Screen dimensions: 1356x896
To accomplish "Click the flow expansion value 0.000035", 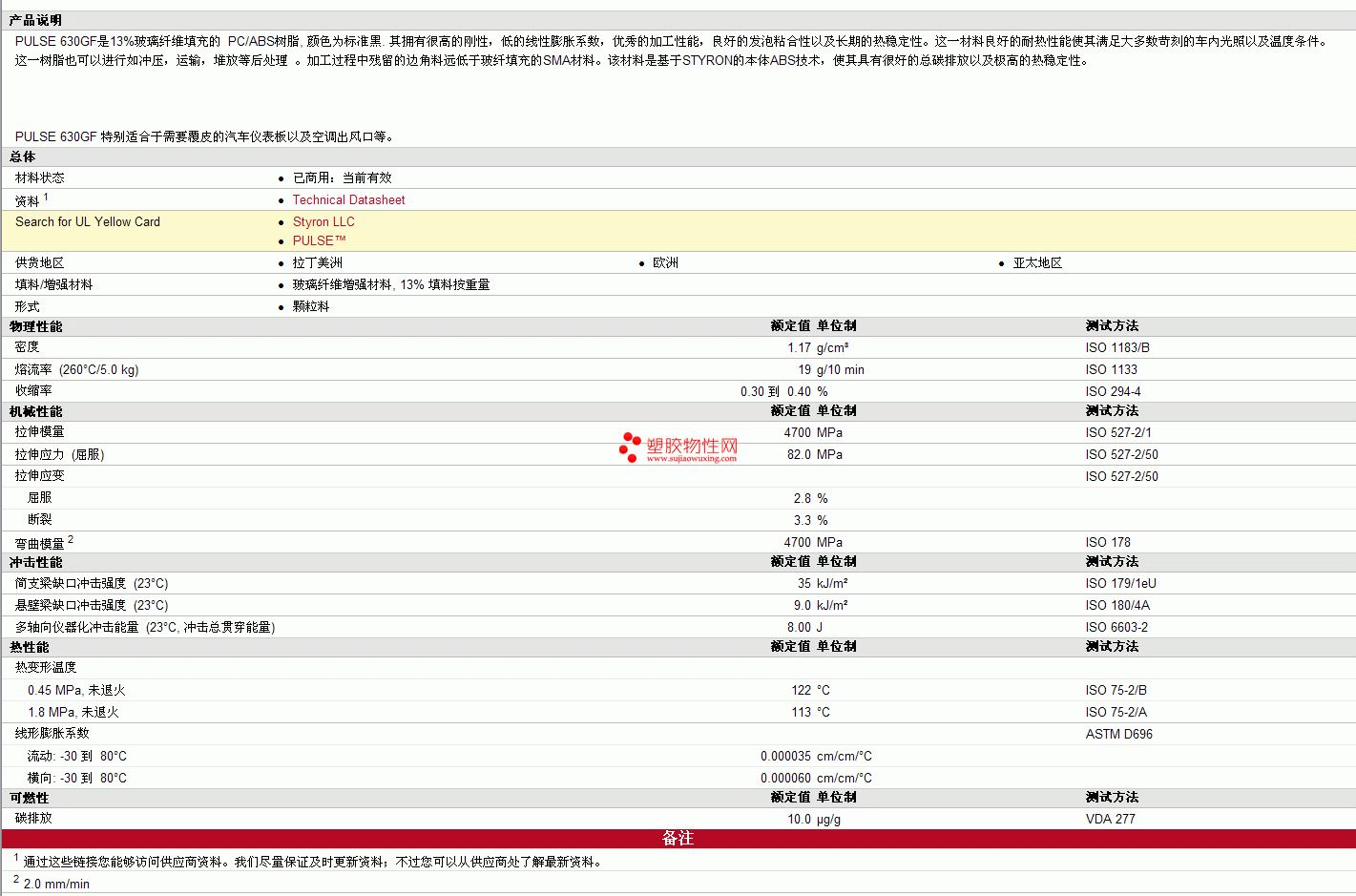I will (785, 757).
